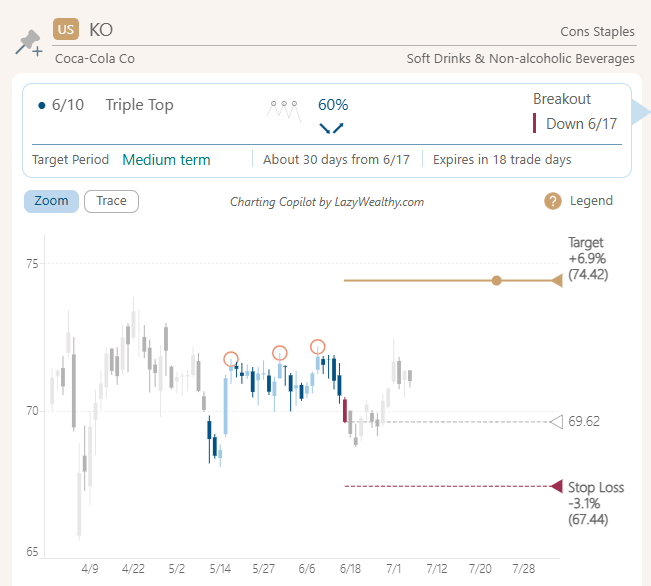Toggle the Trace chart mode

coord(111,201)
